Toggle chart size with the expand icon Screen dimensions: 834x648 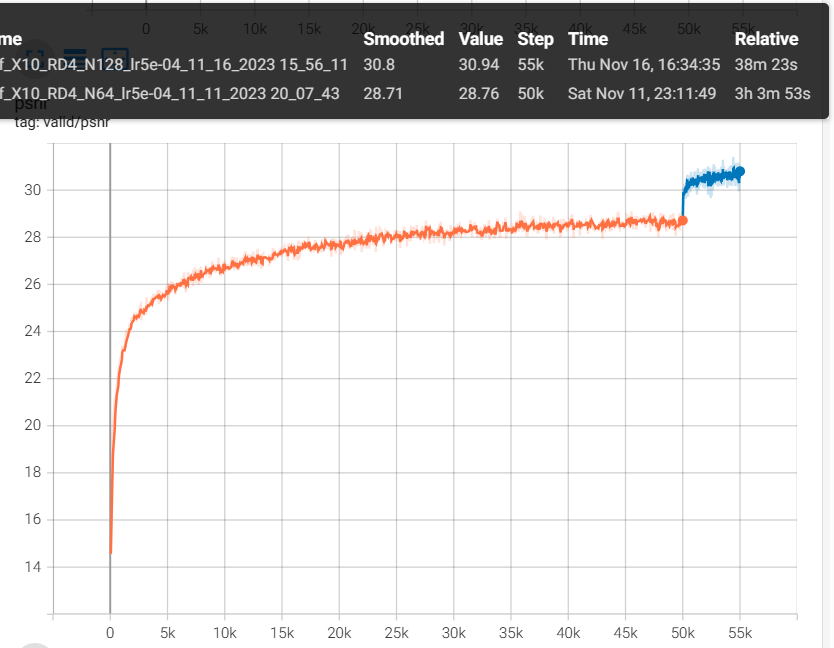(36, 58)
